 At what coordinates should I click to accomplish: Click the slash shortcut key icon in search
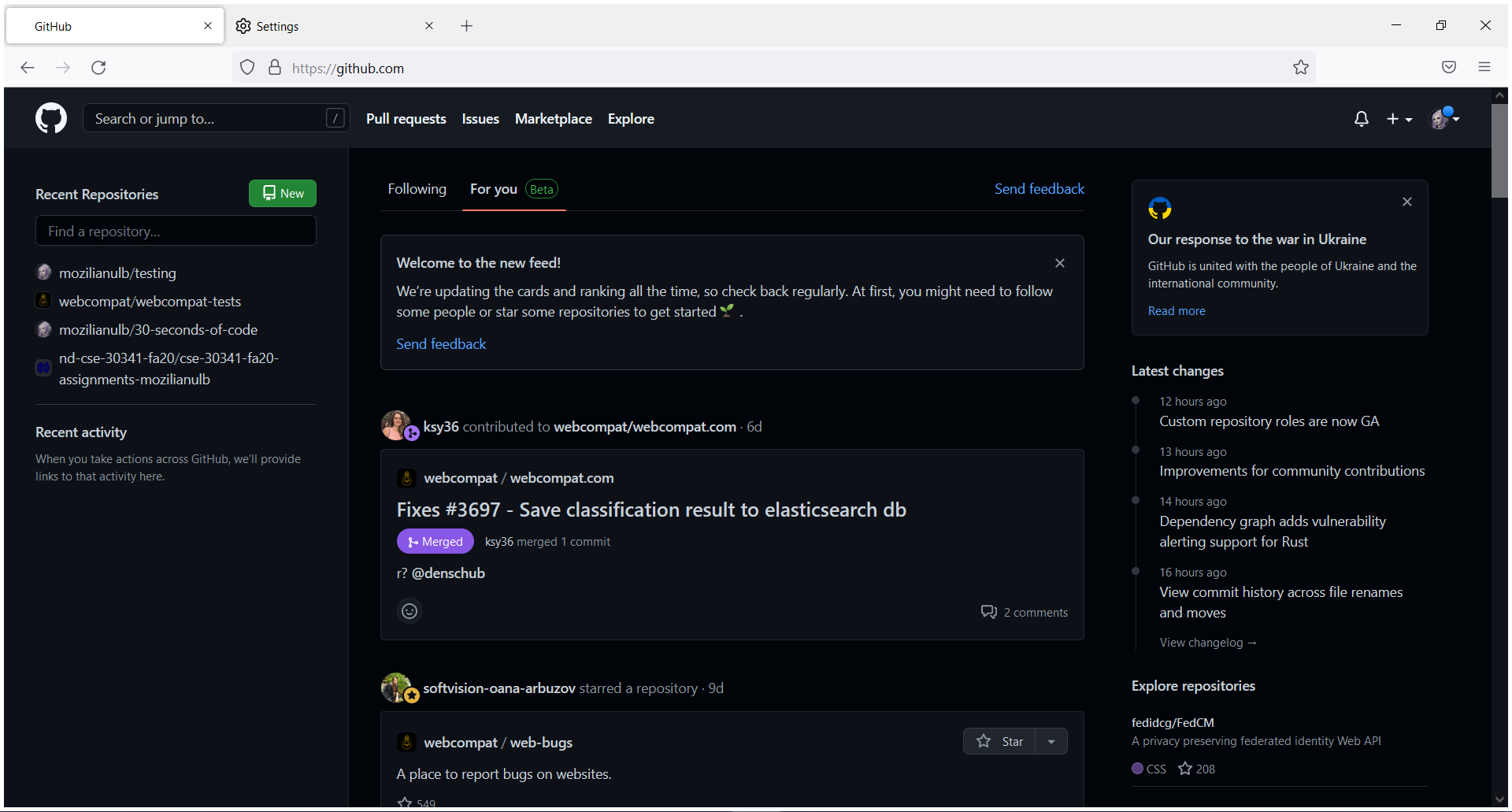tap(335, 118)
